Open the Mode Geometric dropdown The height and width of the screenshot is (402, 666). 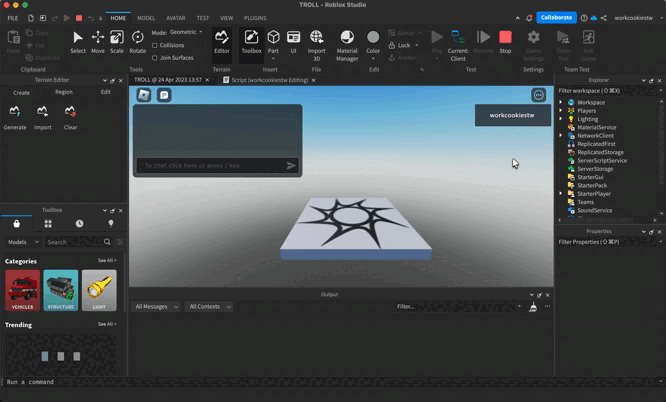pyautogui.click(x=186, y=32)
